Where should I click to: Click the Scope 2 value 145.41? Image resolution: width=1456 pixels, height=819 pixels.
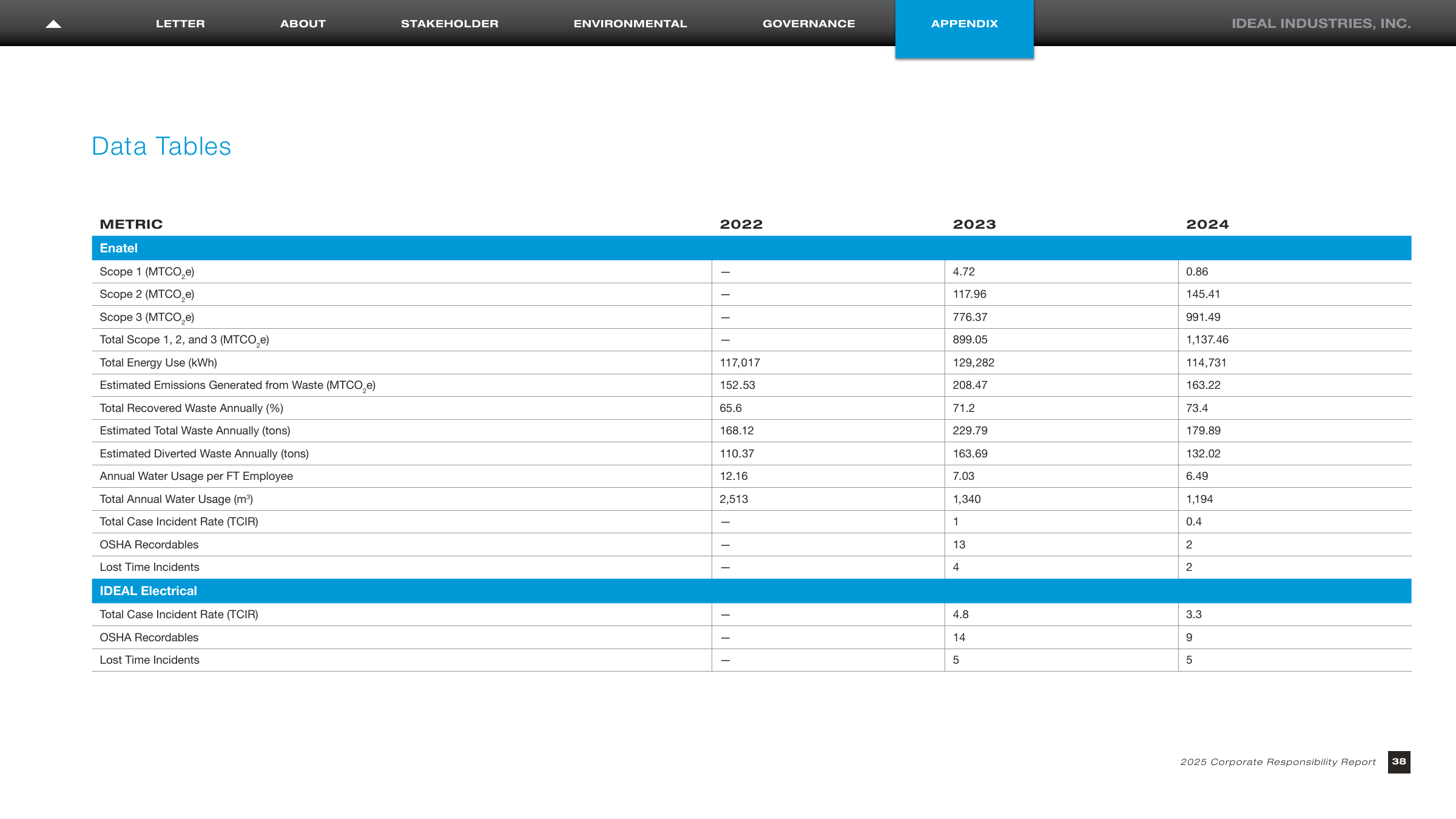[x=1203, y=294]
